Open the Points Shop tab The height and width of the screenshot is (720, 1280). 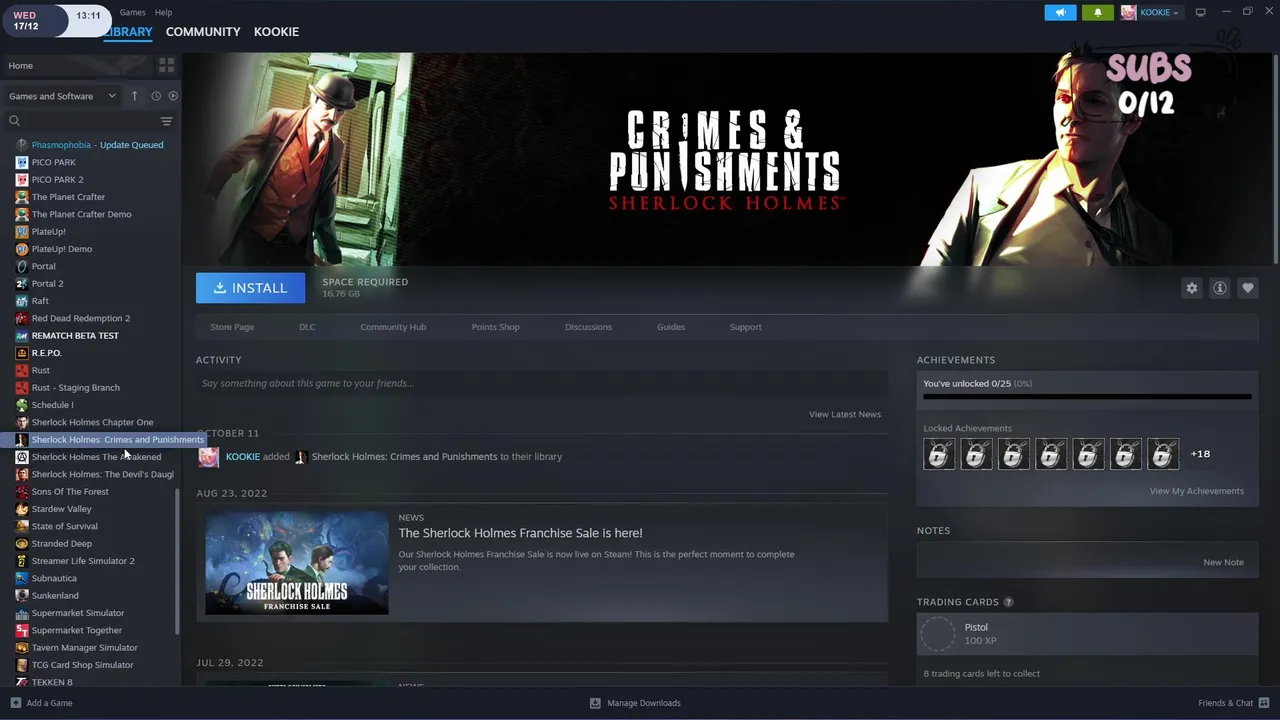pyautogui.click(x=495, y=327)
